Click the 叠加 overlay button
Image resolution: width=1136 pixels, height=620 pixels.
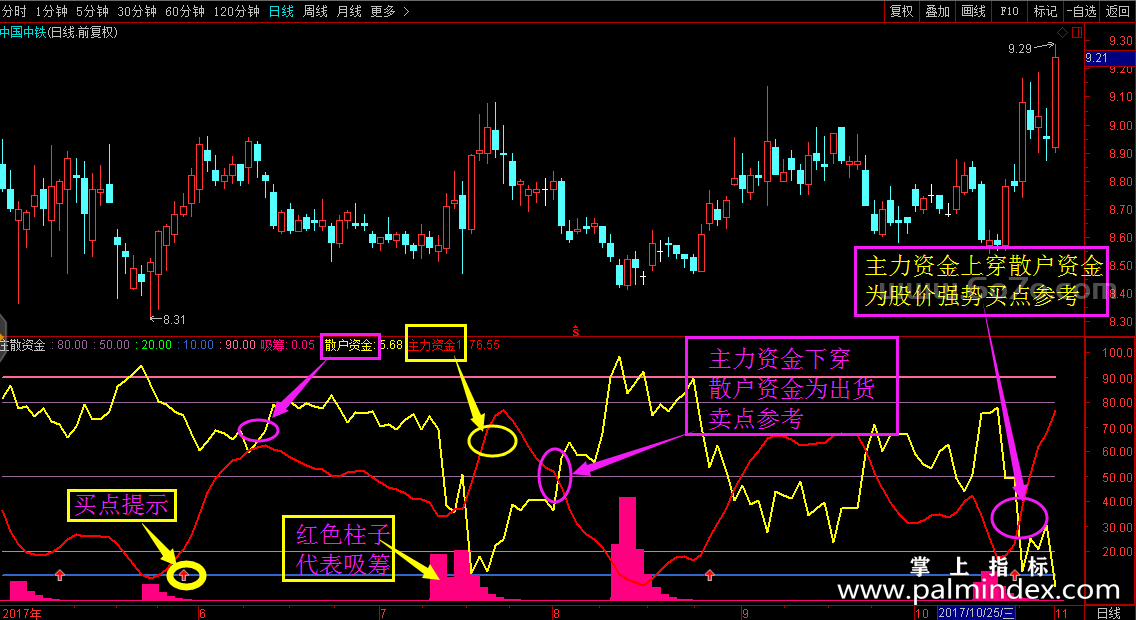(937, 11)
